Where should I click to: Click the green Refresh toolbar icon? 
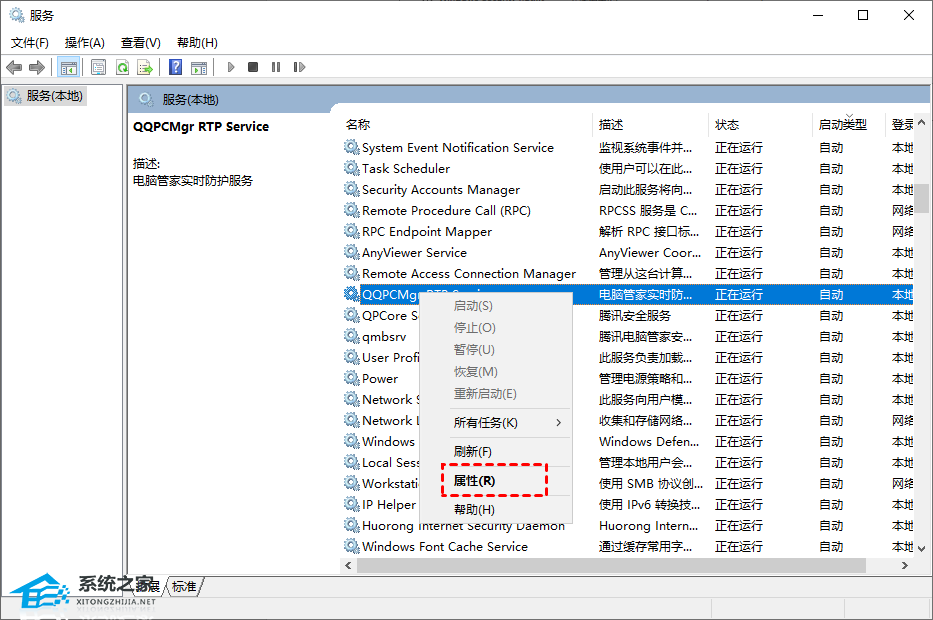(x=122, y=67)
